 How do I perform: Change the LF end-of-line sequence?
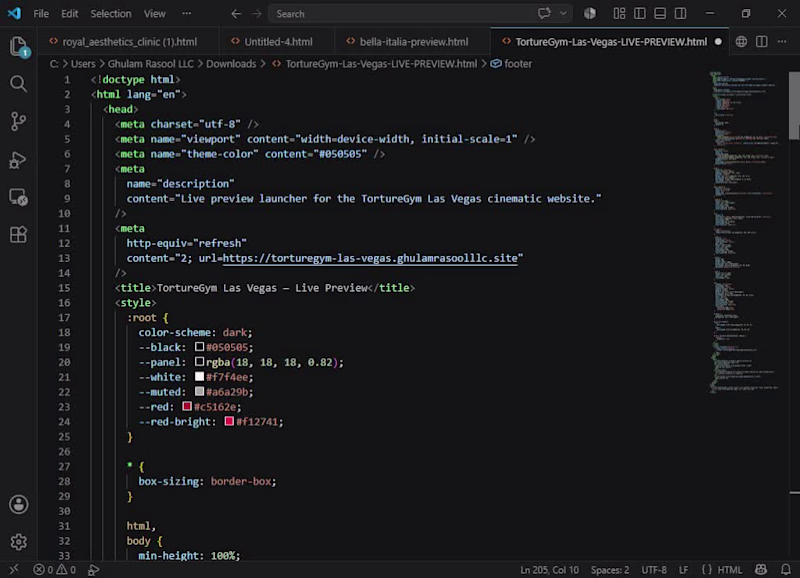(684, 570)
